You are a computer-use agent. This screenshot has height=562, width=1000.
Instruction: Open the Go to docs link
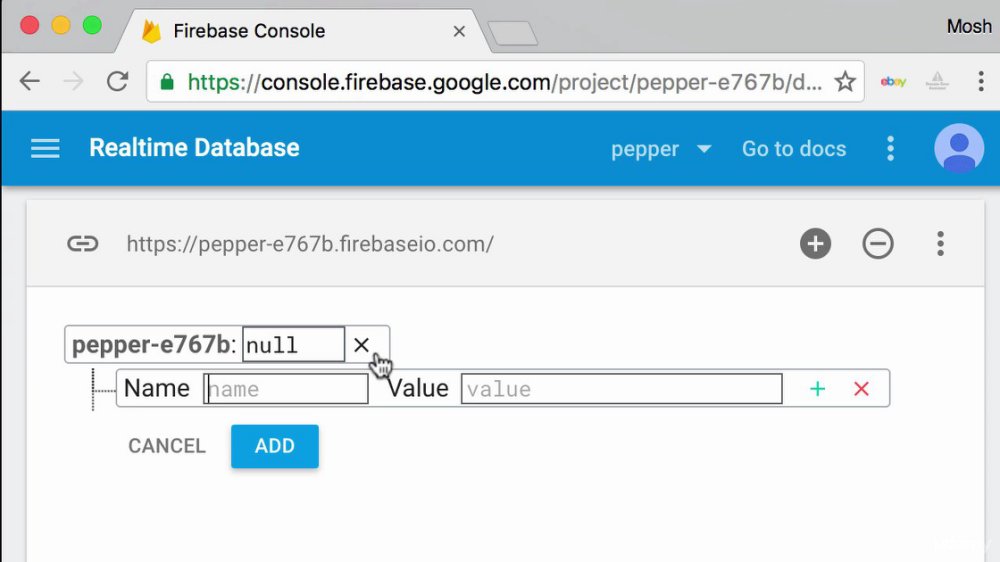pos(794,149)
